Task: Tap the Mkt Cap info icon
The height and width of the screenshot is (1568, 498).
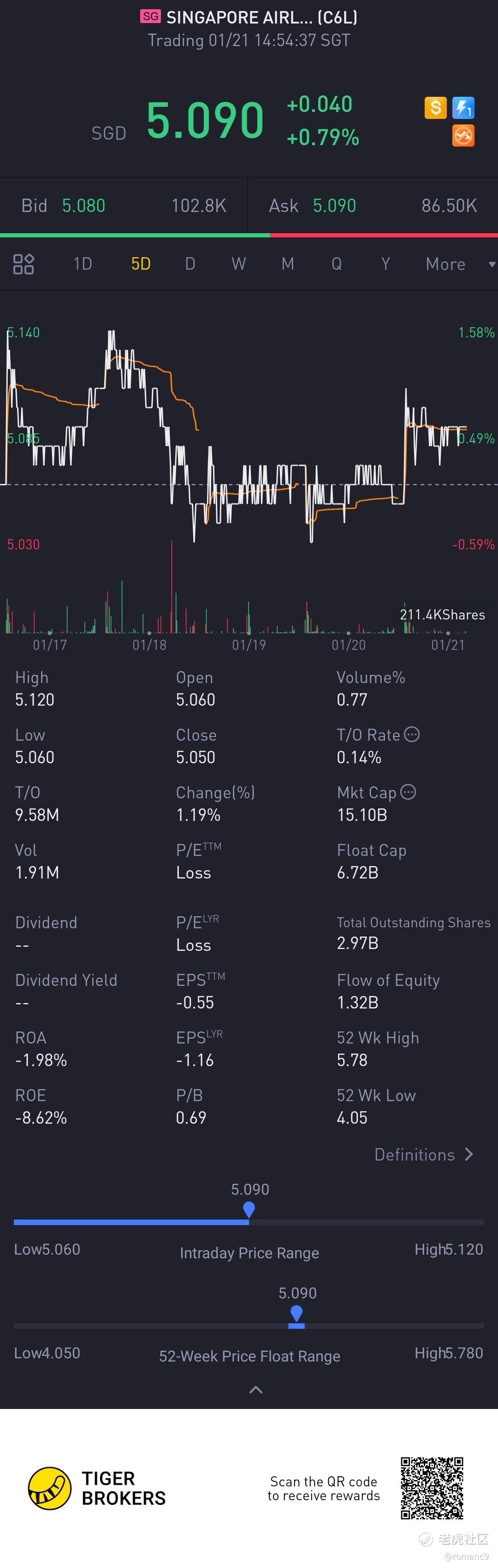Action: pyautogui.click(x=409, y=792)
